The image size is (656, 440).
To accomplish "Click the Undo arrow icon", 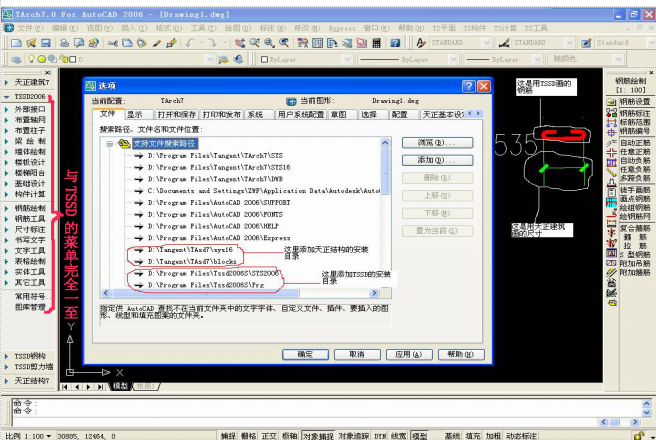I will (190, 43).
